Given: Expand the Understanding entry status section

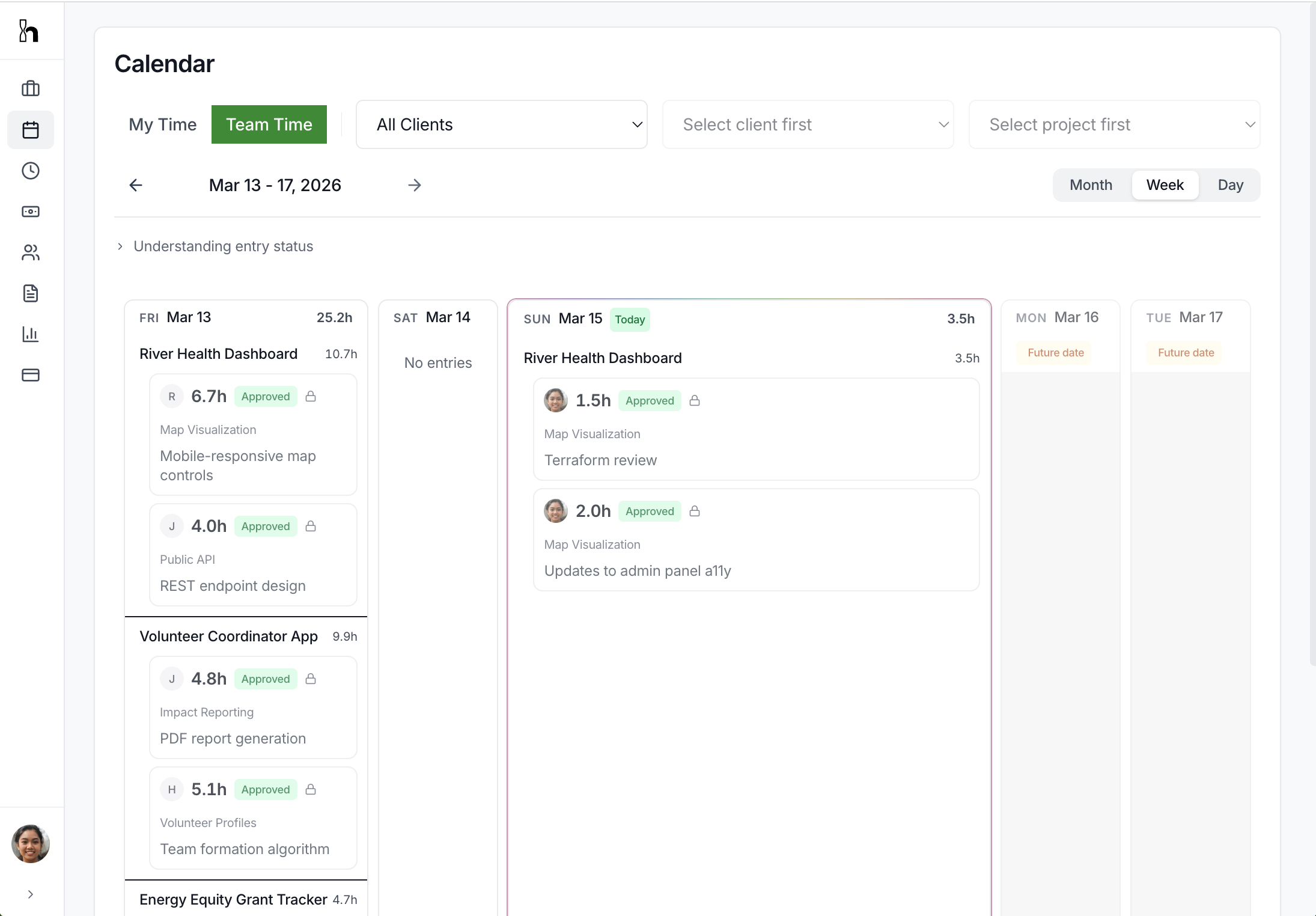Looking at the screenshot, I should (x=223, y=246).
